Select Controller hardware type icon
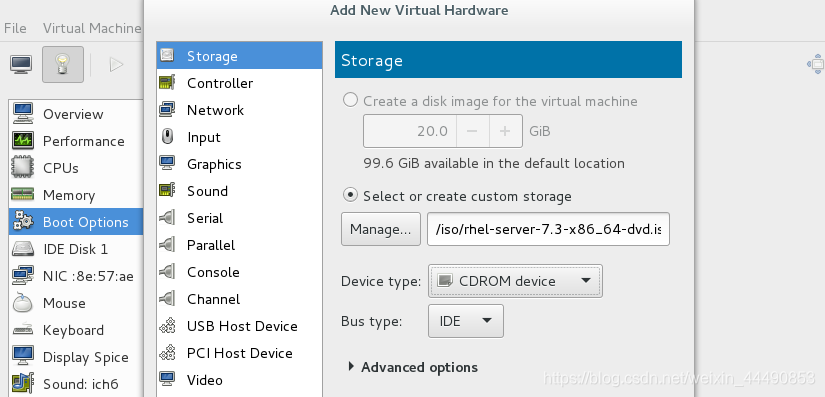 pyautogui.click(x=167, y=83)
